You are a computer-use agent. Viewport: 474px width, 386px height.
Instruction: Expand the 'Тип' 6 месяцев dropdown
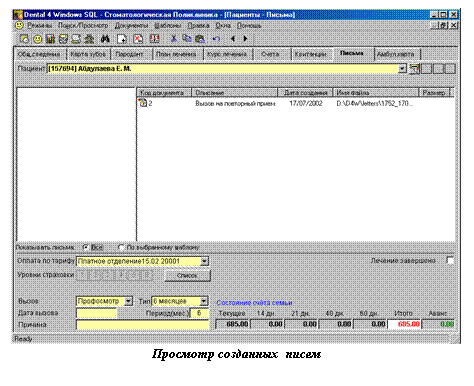click(204, 301)
